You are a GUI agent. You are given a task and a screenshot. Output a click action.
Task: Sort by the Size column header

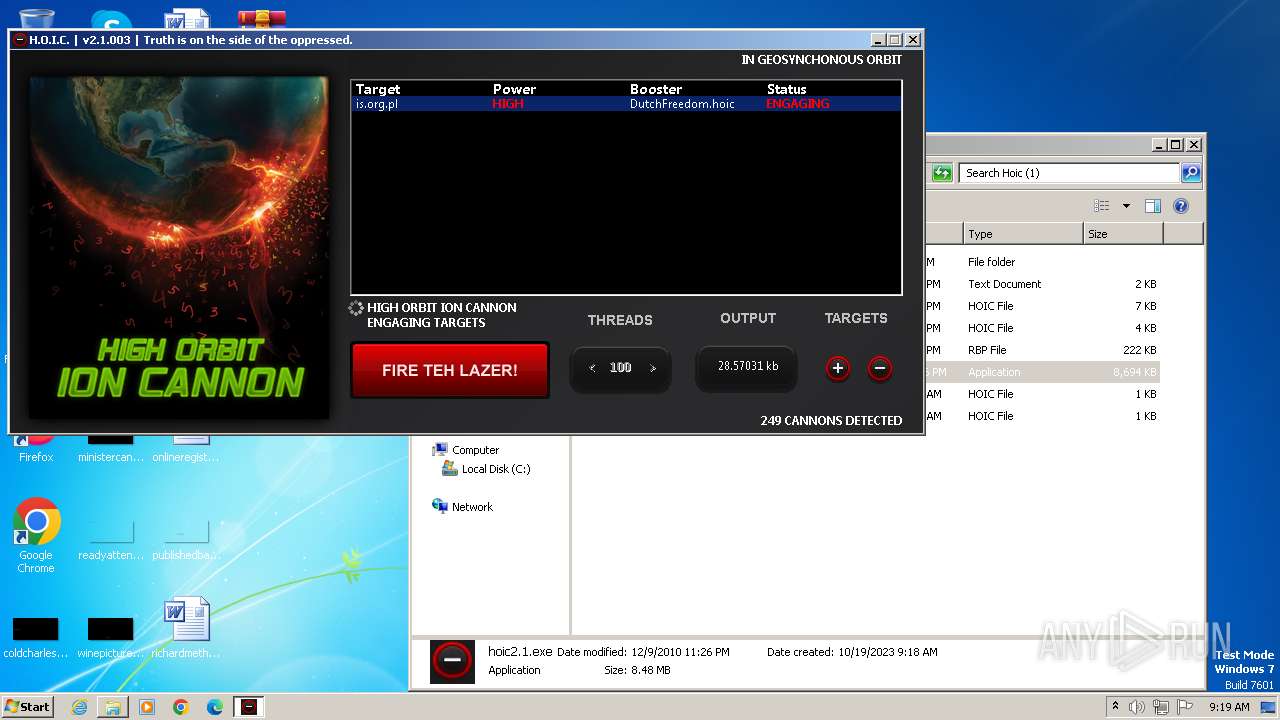point(1123,234)
